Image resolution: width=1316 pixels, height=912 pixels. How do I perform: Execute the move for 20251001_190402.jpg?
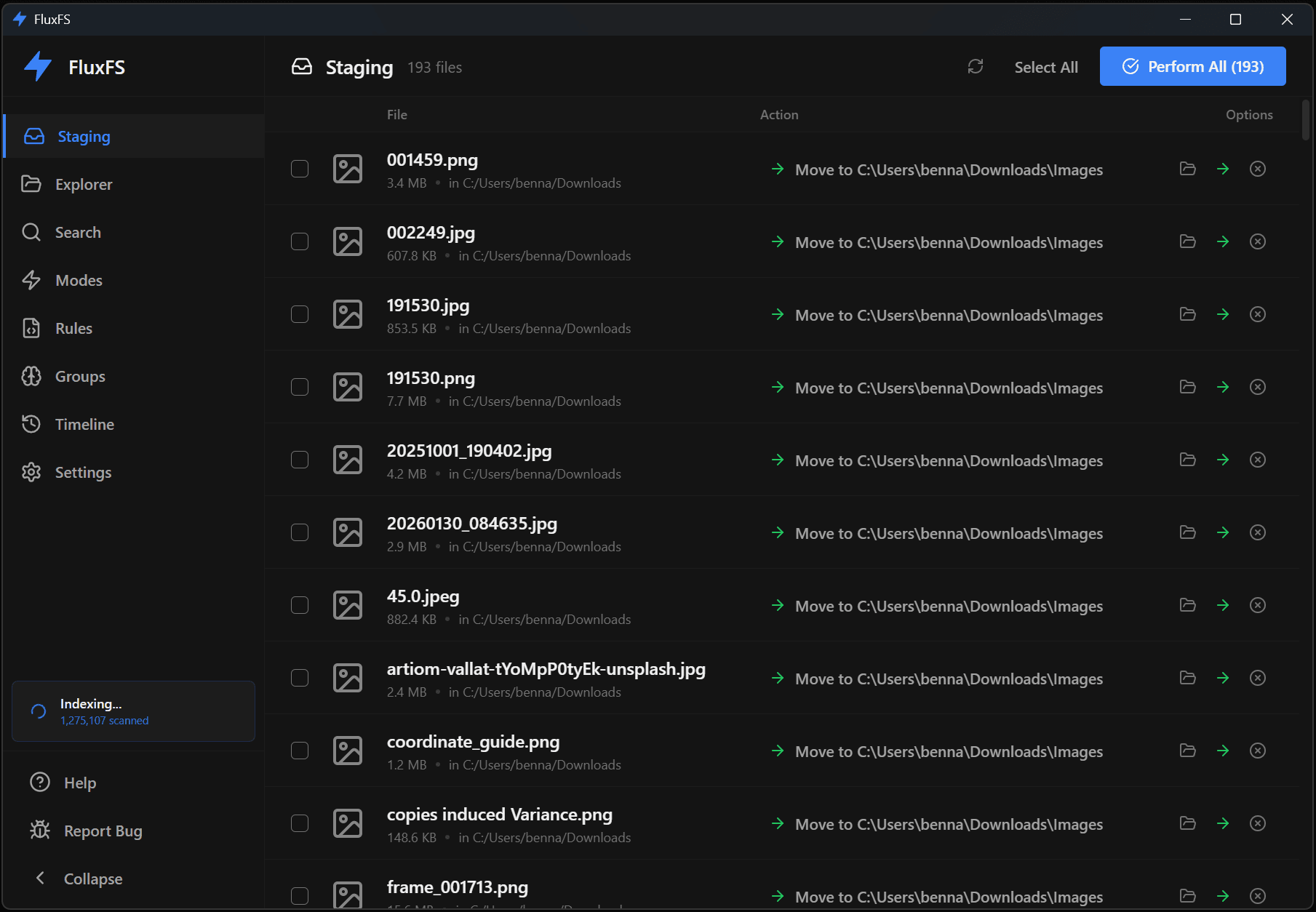coord(1223,460)
